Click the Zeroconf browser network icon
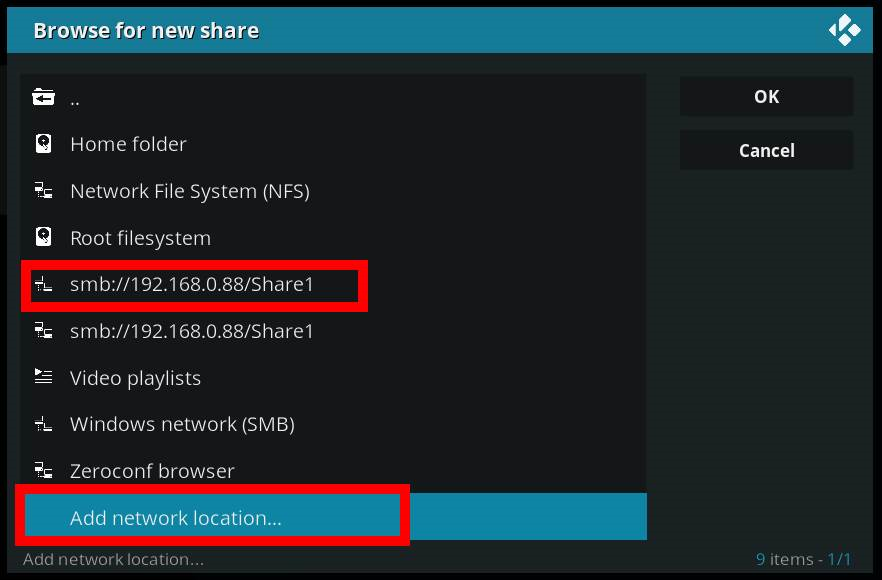This screenshot has width=882, height=580. click(43, 471)
